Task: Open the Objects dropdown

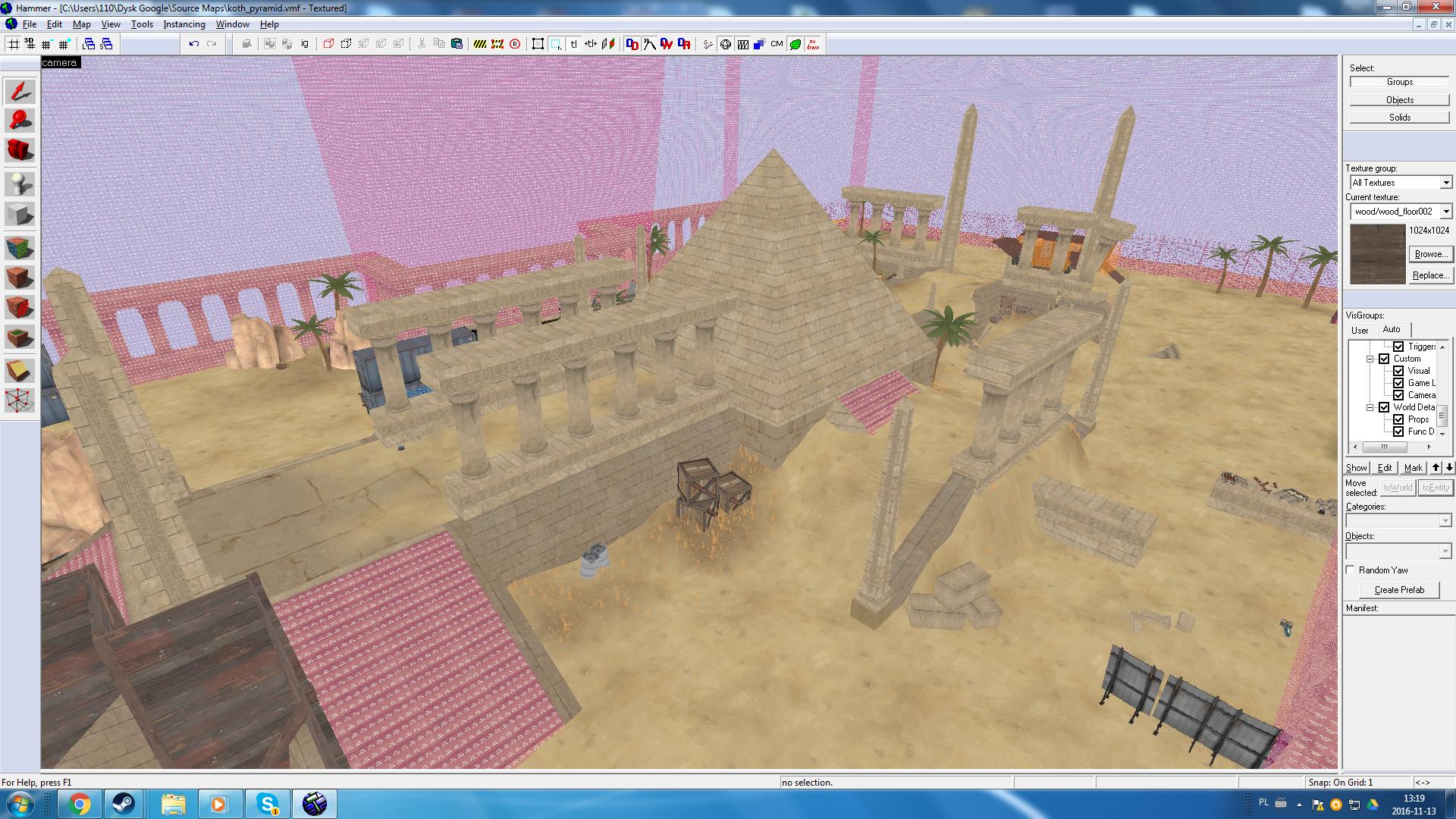Action: pyautogui.click(x=1445, y=551)
